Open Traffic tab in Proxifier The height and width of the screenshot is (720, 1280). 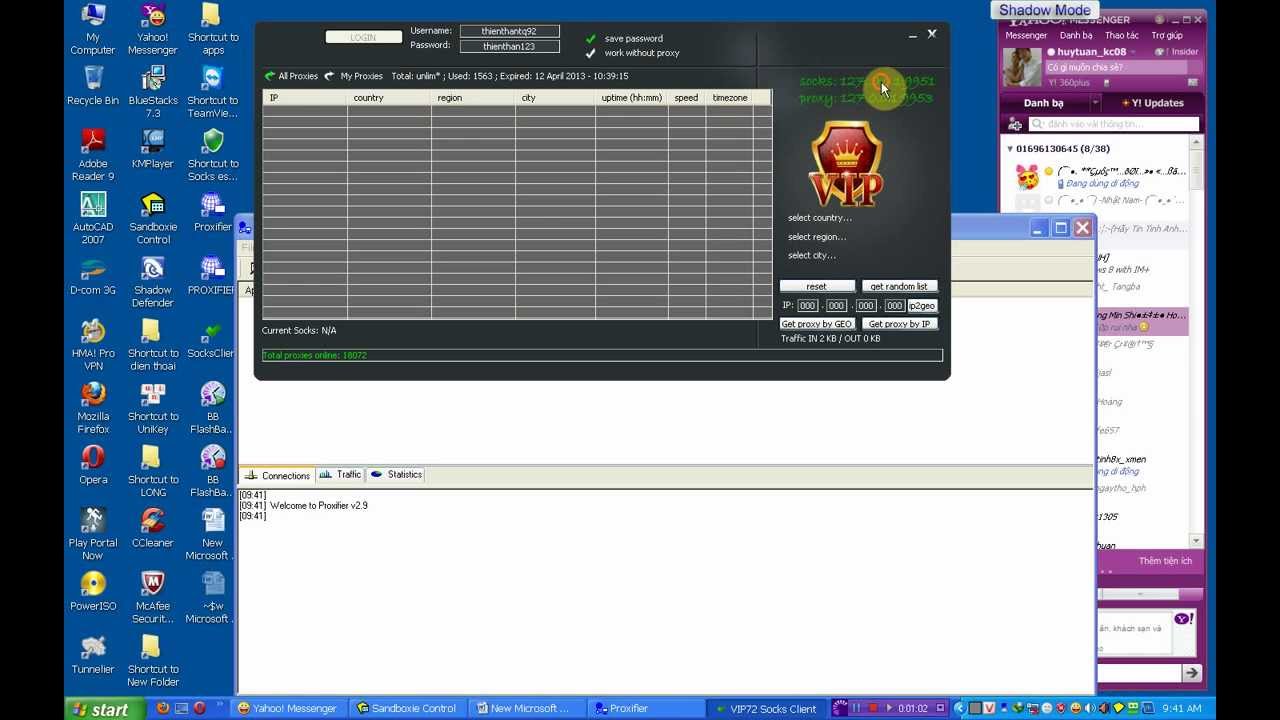coord(341,475)
